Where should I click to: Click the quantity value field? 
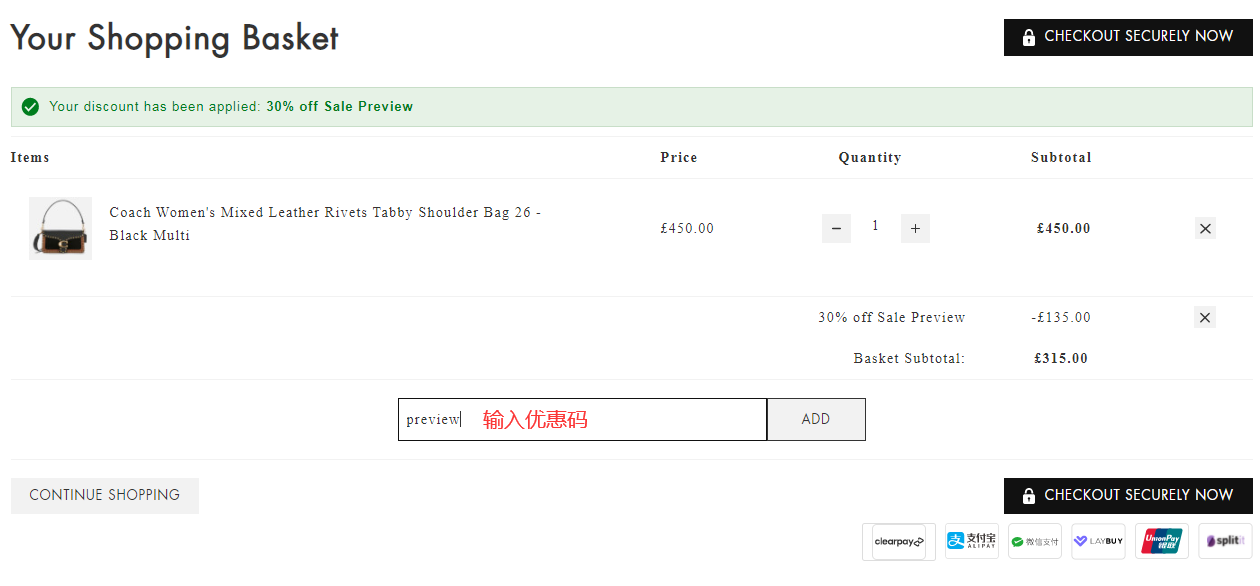875,227
